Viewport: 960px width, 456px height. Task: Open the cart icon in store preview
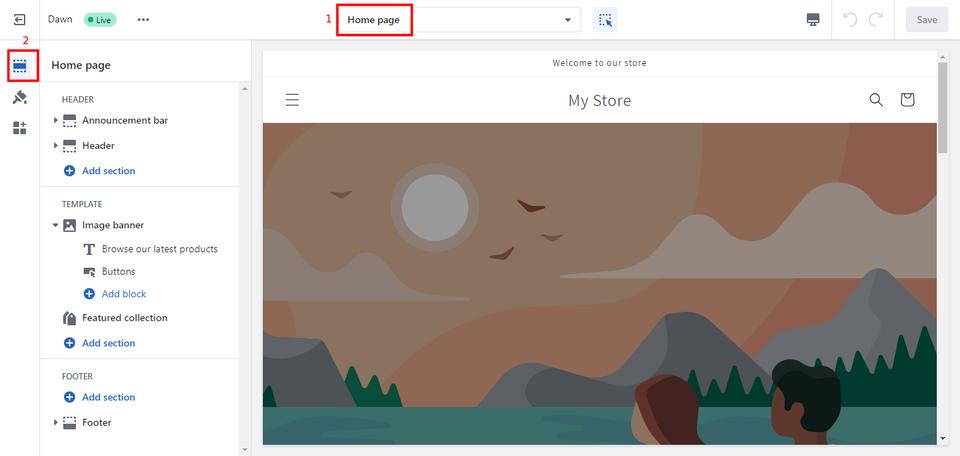tap(907, 100)
